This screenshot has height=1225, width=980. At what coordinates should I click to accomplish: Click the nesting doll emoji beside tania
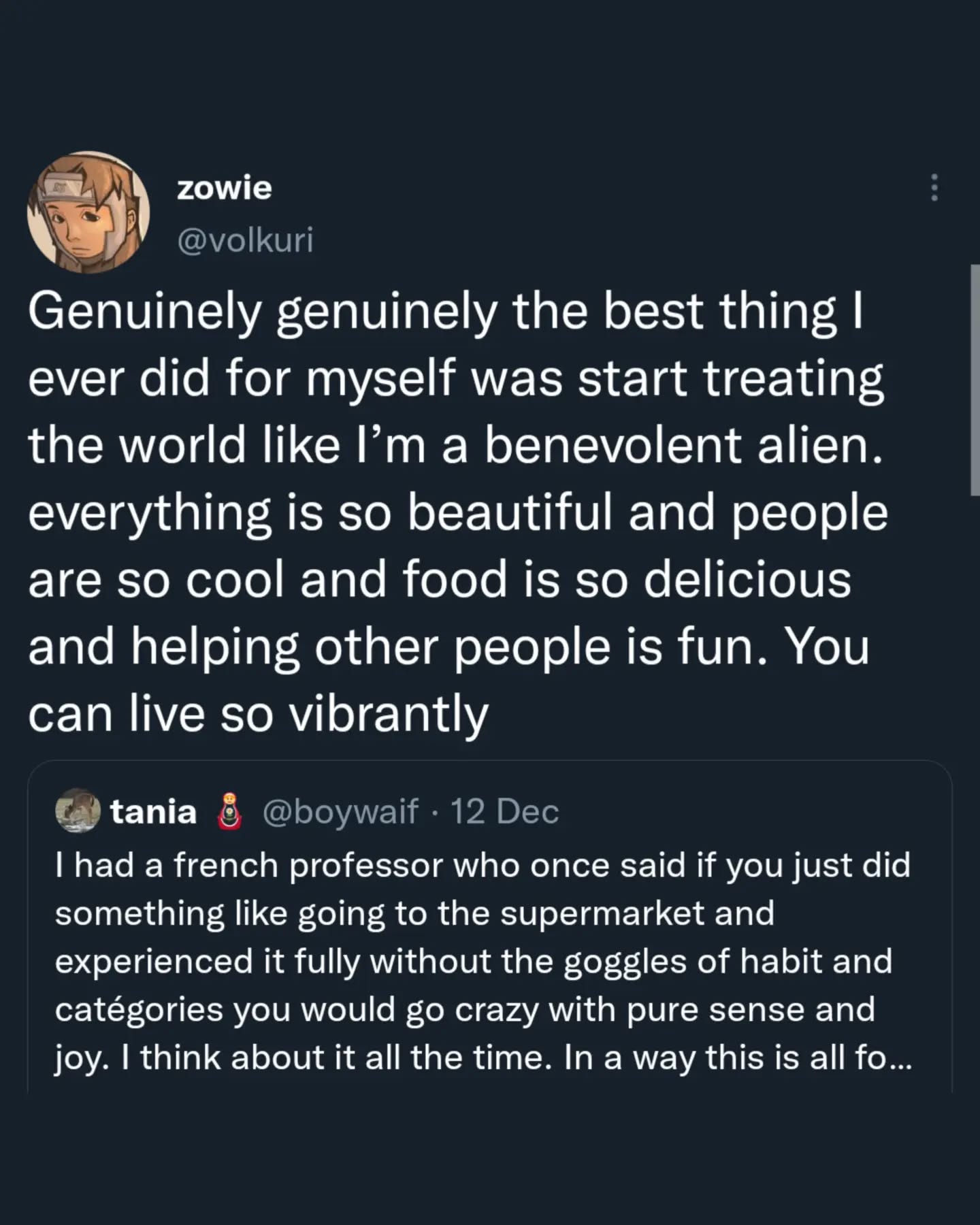(x=229, y=811)
